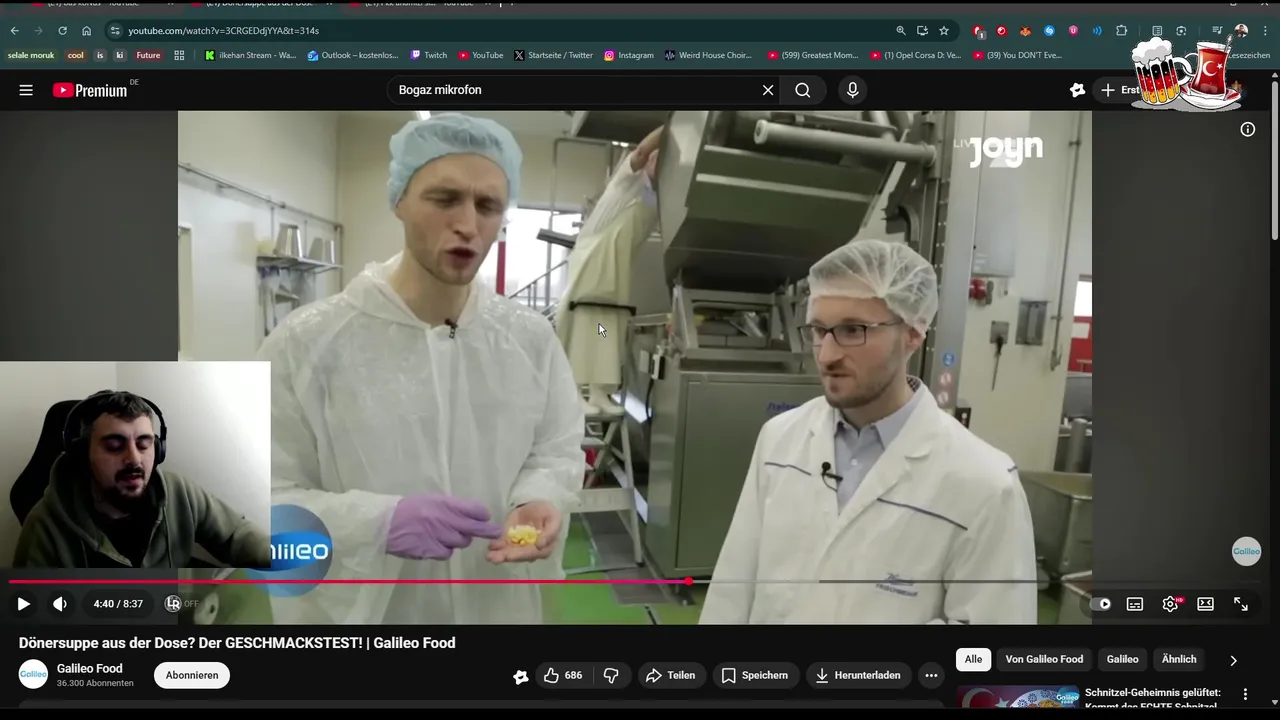Select the 'Von Galileo Food' filter chip

pos(1044,659)
